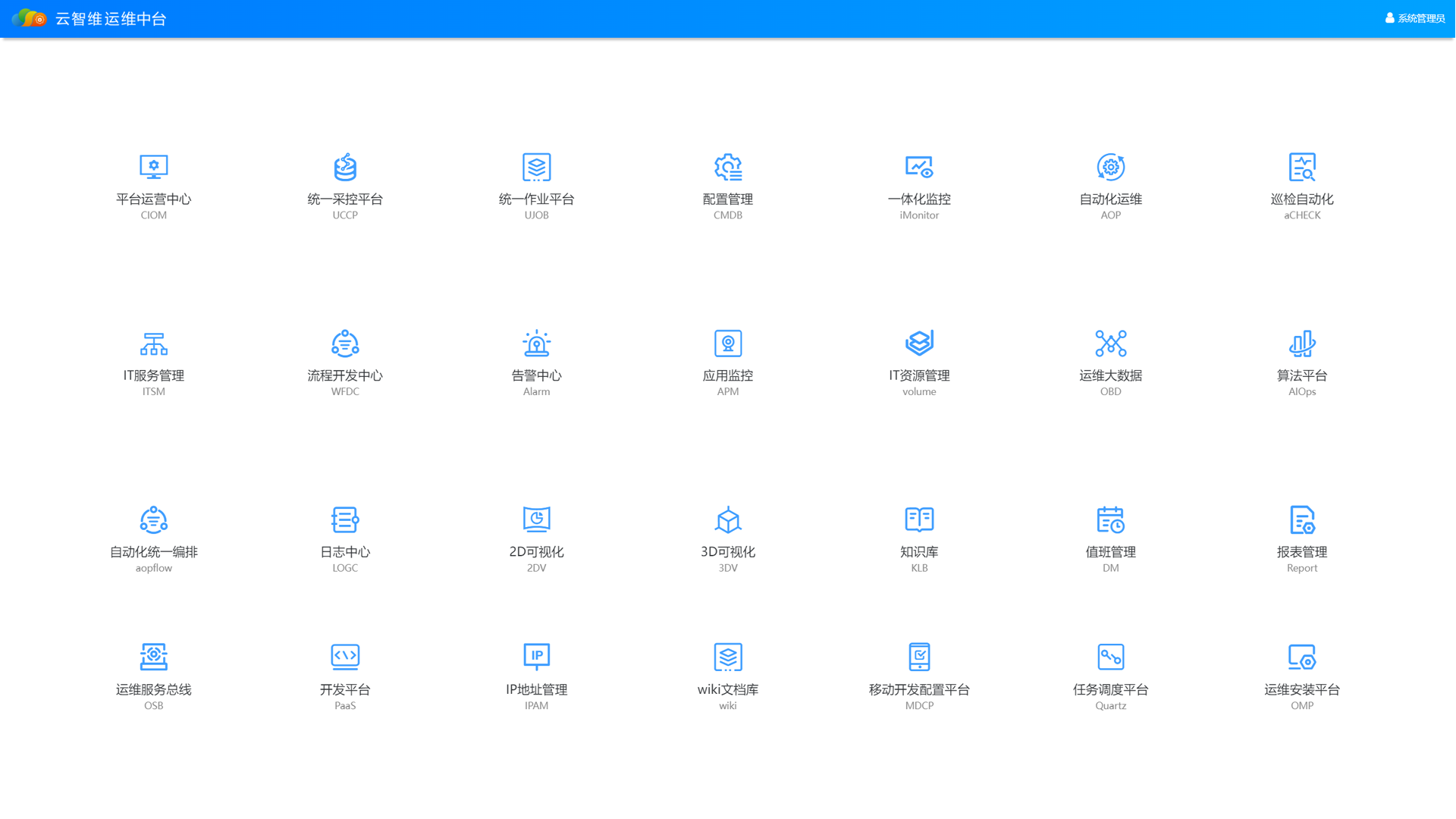Click the 应用监控 label
The image size is (1456, 819).
[728, 375]
